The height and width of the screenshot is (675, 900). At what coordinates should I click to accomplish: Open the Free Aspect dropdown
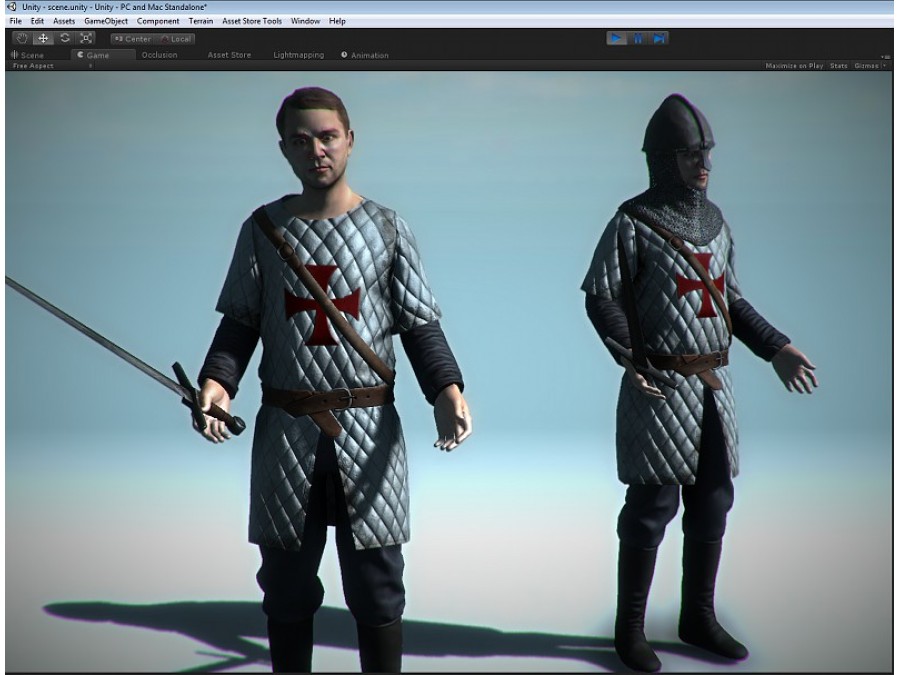(52, 66)
